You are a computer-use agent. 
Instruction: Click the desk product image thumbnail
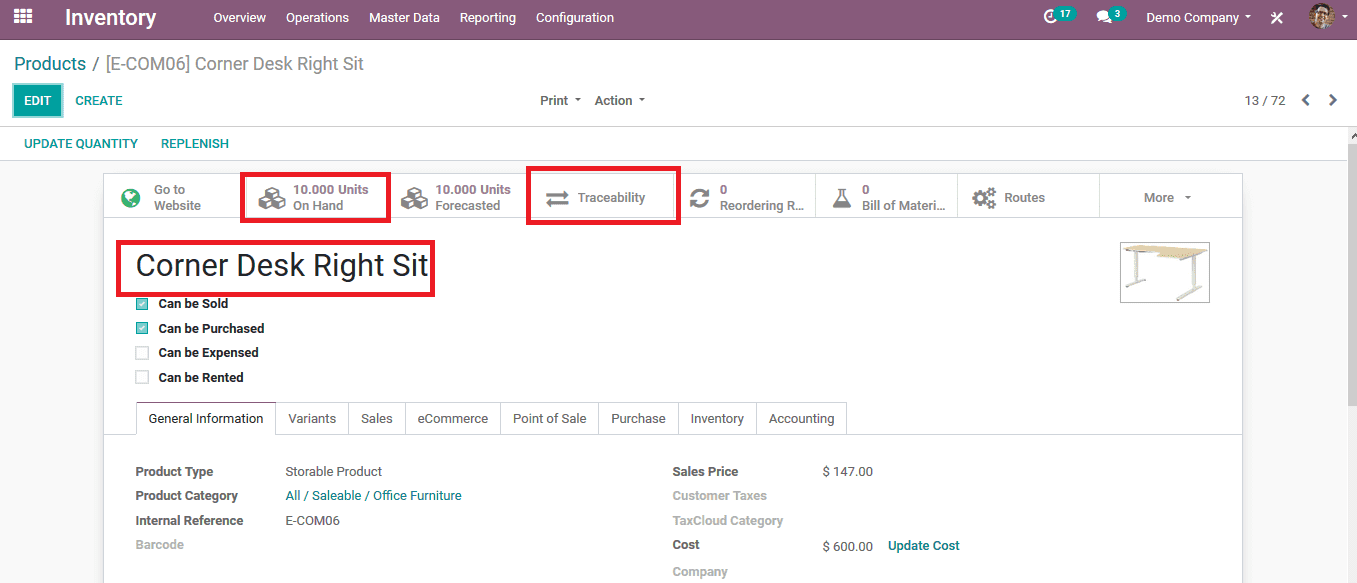click(x=1164, y=272)
